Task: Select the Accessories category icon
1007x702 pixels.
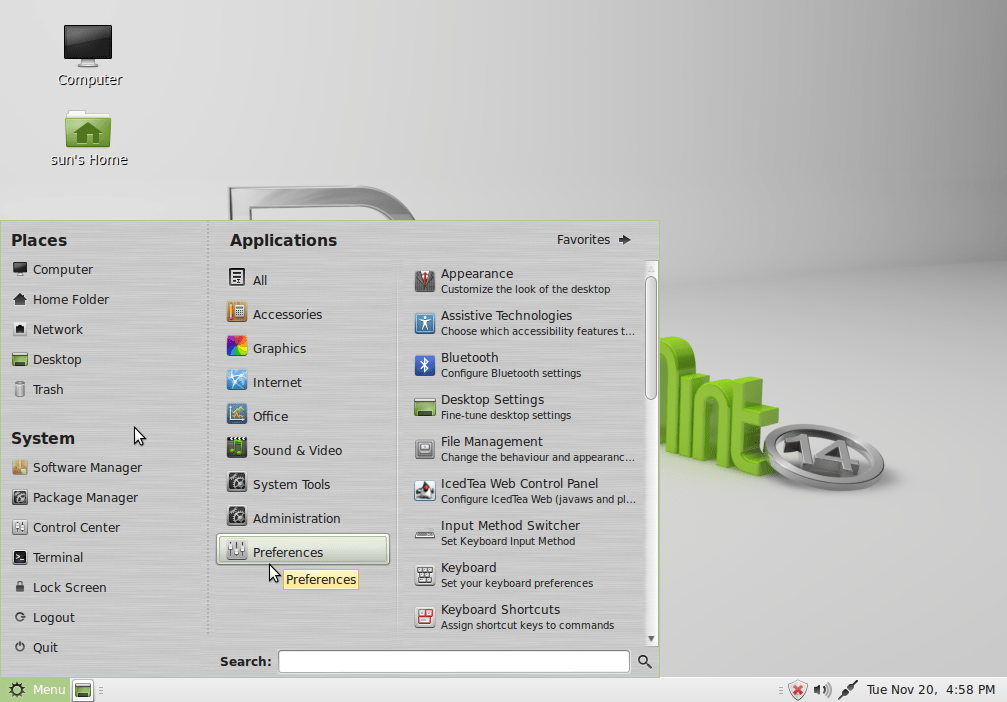Action: click(237, 312)
